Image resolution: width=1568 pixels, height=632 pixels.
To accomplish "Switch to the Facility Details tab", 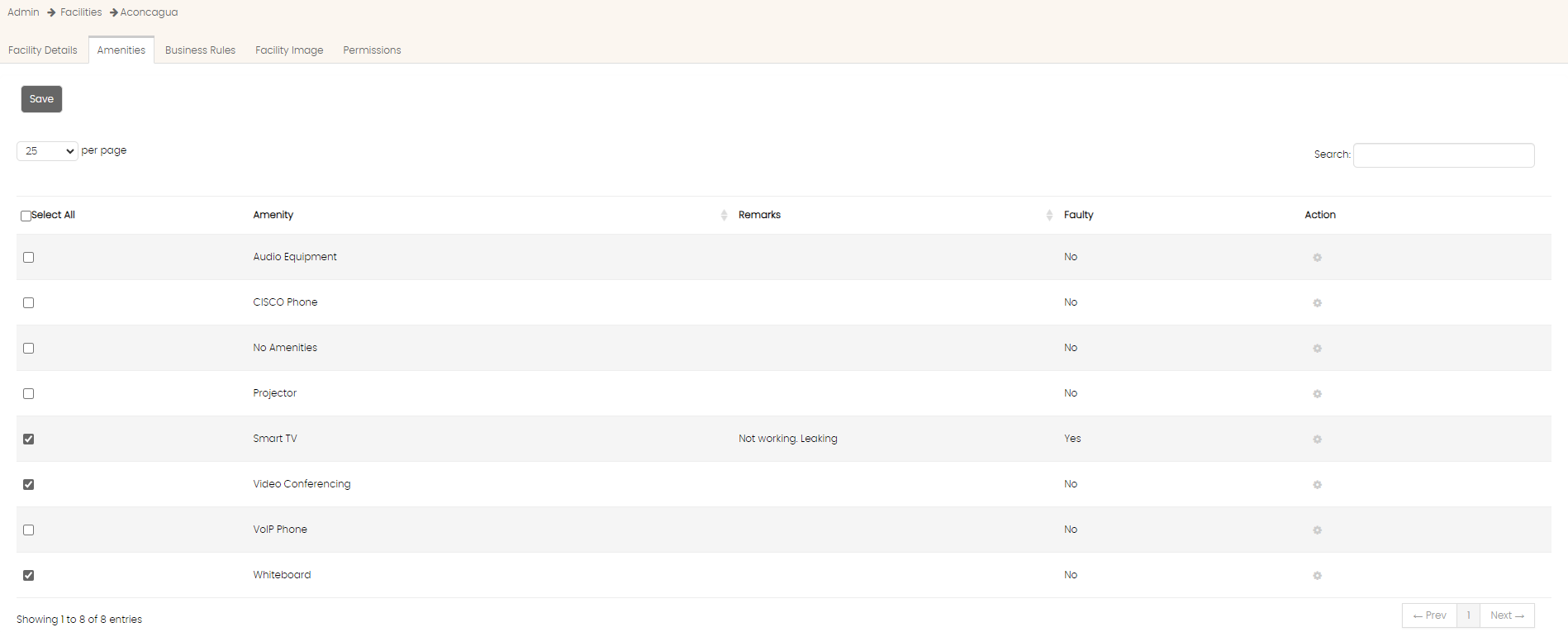I will click(43, 50).
